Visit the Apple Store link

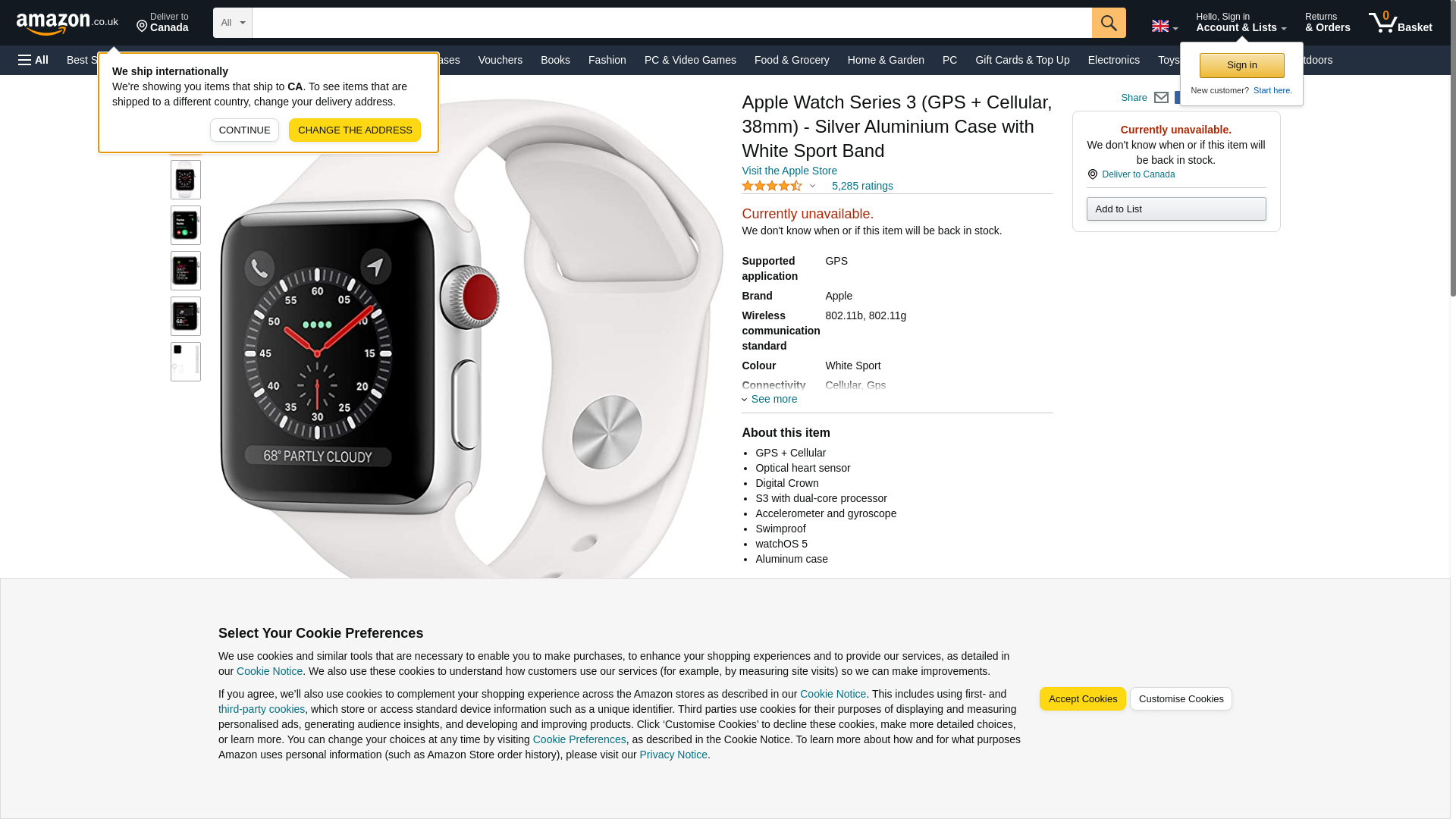pyautogui.click(x=789, y=171)
